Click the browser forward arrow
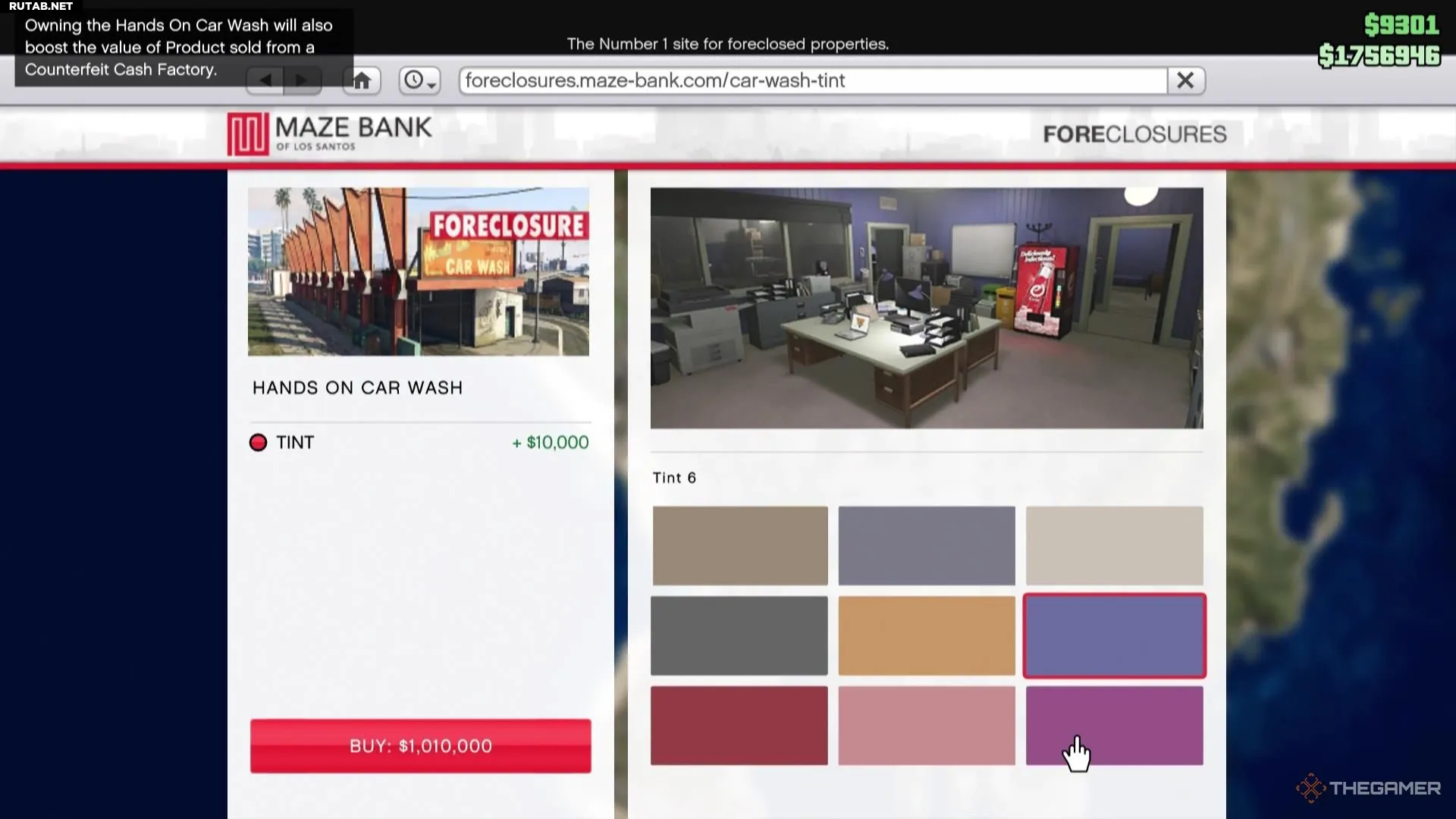Image resolution: width=1456 pixels, height=819 pixels. click(x=303, y=80)
